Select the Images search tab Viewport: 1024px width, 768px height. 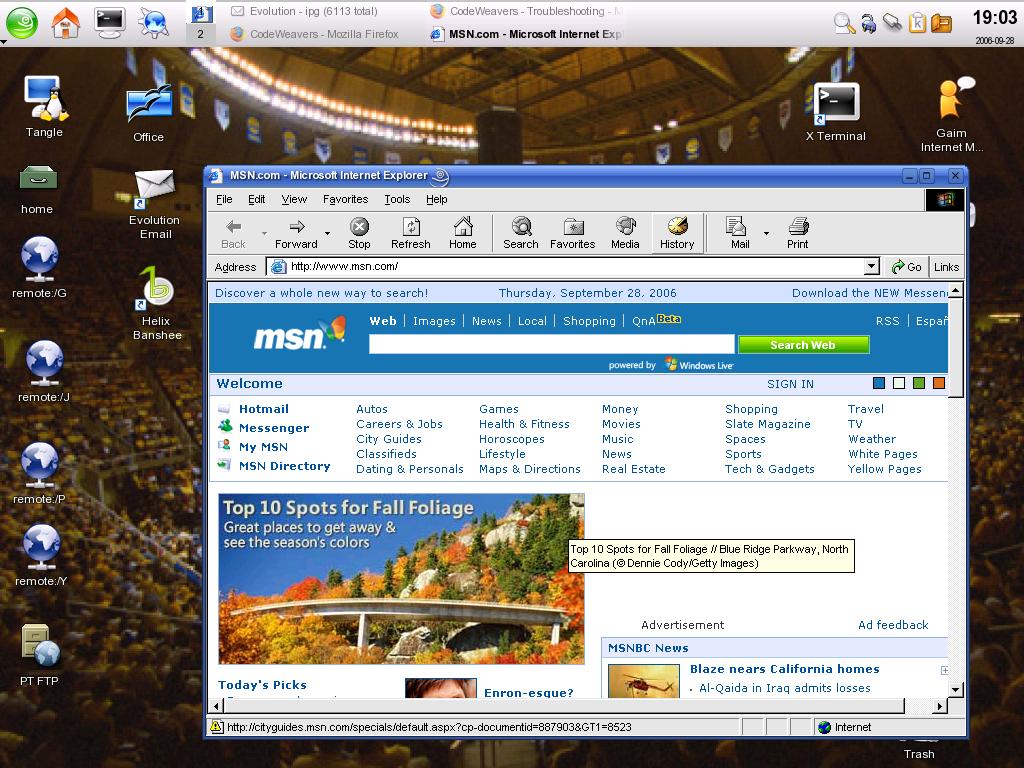pos(434,321)
